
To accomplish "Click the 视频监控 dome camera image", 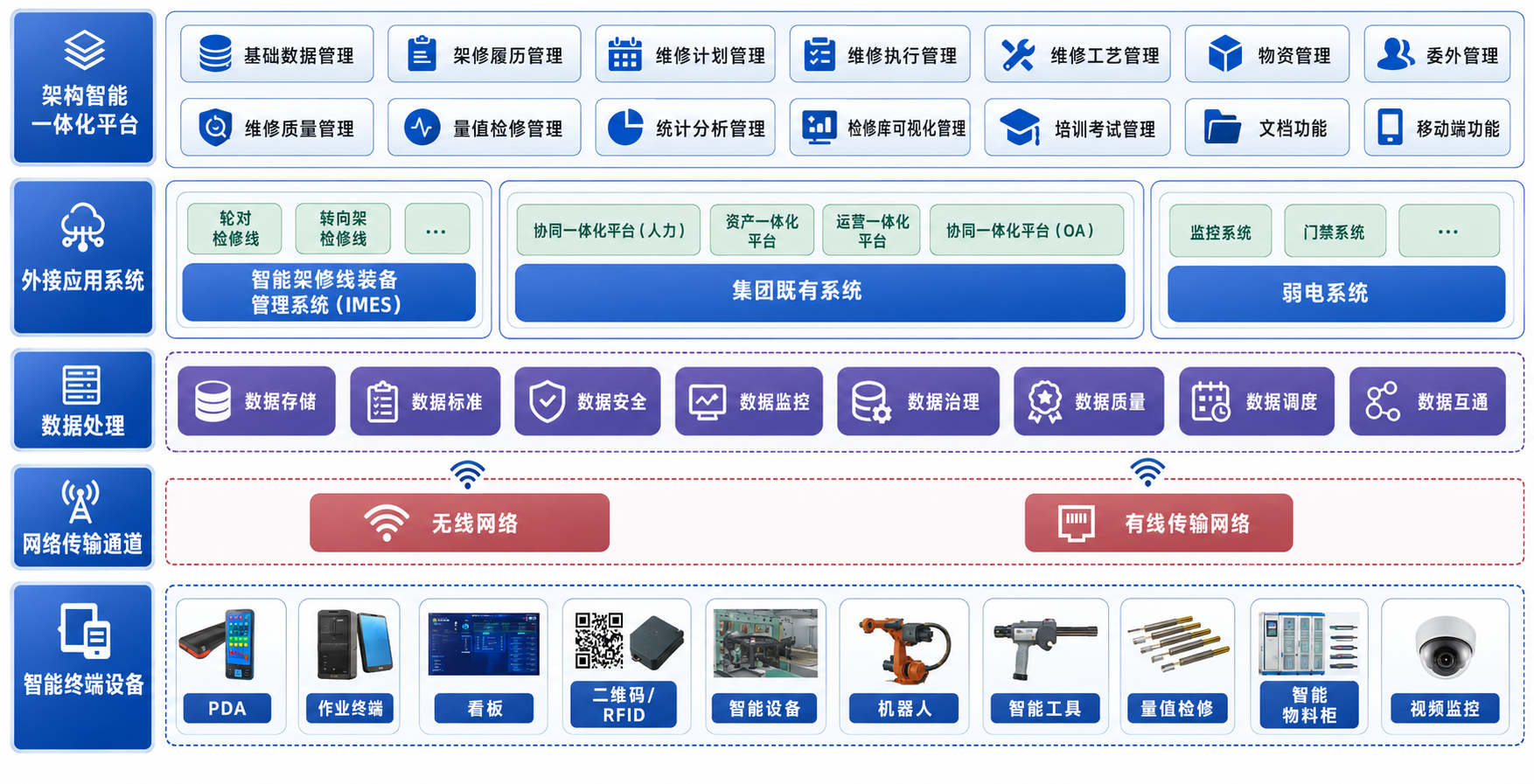I will tap(1446, 648).
